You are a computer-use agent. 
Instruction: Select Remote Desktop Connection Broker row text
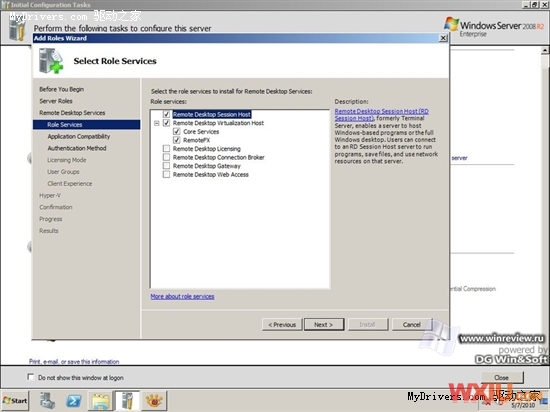tap(219, 157)
